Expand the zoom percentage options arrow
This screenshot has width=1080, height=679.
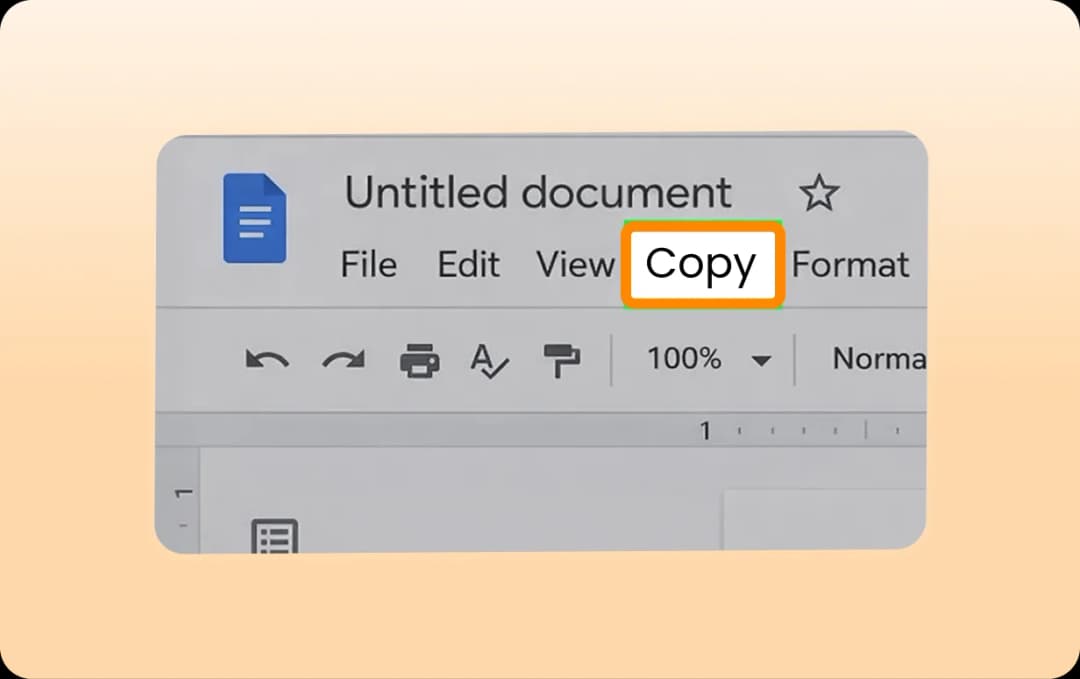click(763, 360)
